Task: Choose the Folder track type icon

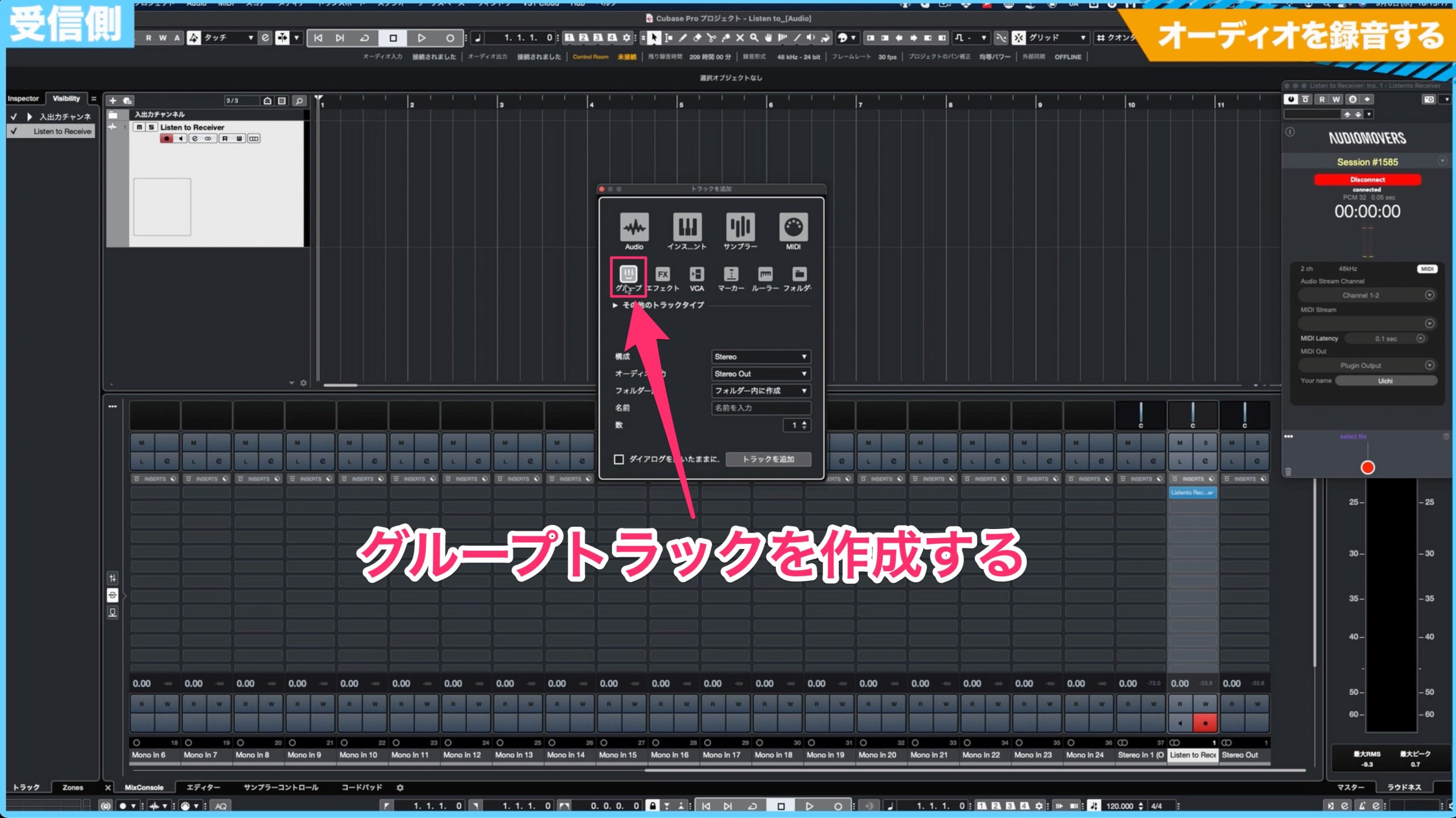Action: (x=799, y=275)
